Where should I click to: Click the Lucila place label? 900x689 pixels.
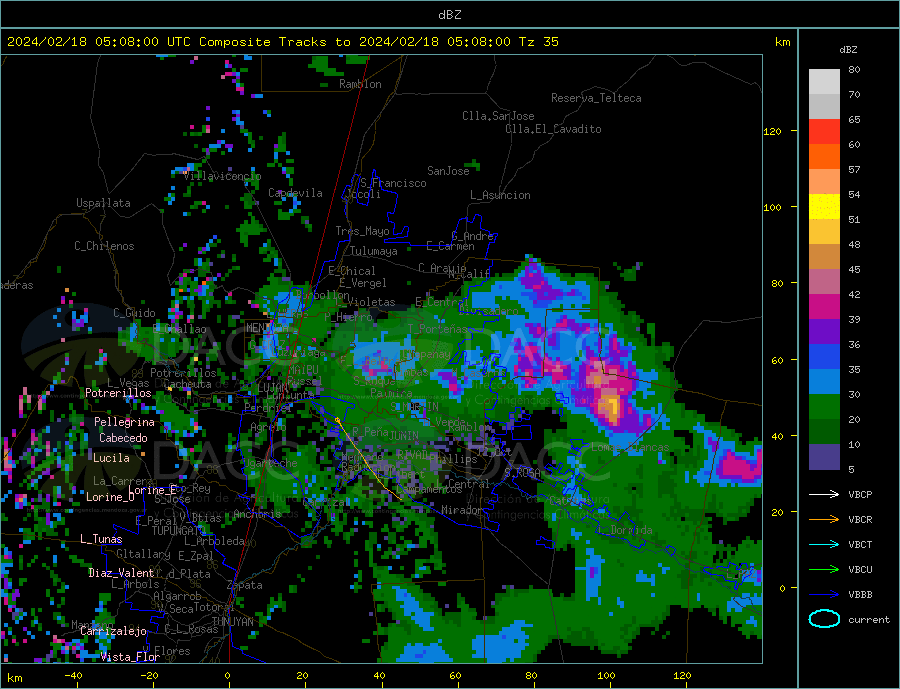tap(111, 458)
